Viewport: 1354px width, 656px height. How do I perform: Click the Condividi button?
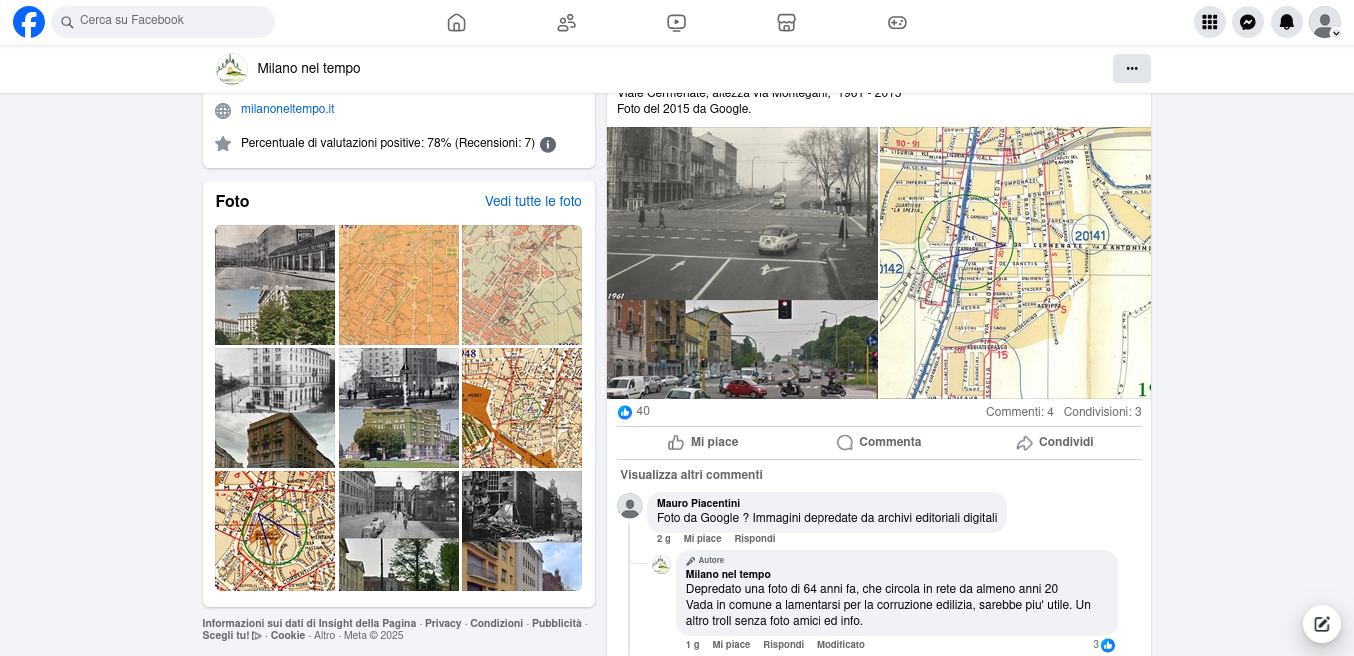(x=1055, y=442)
